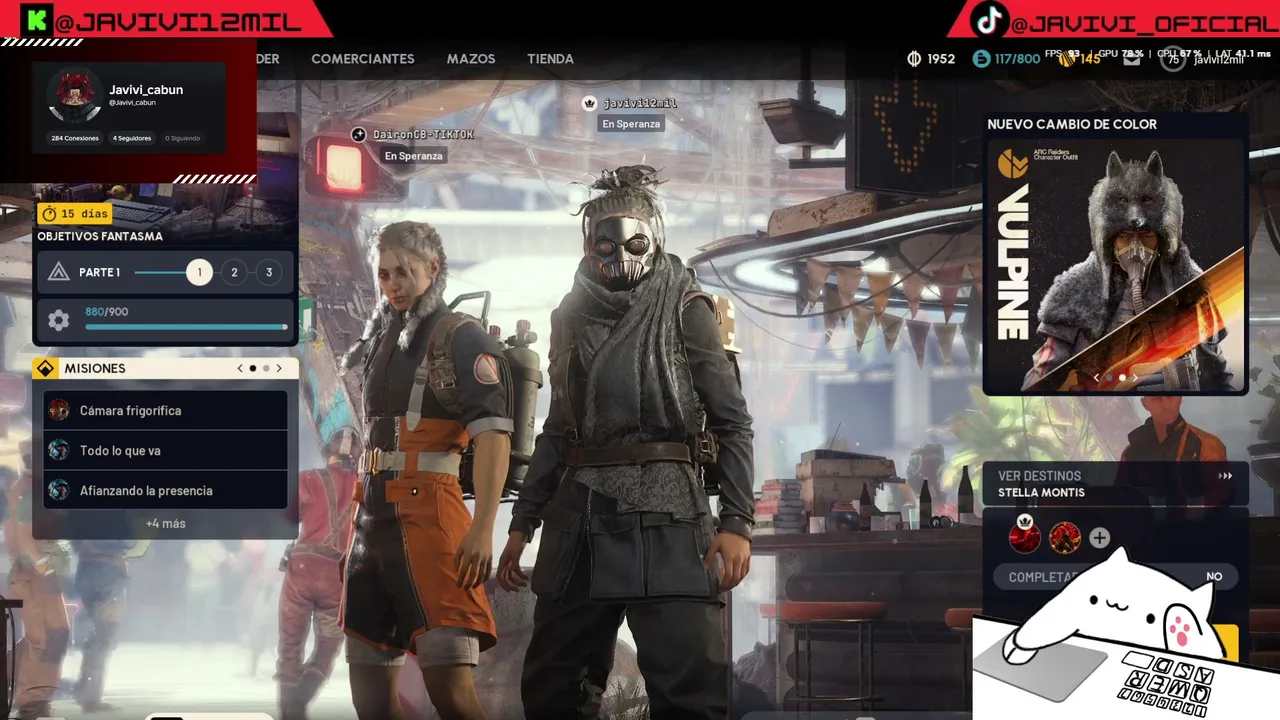Click the blue token icon beside 117/800

(x=981, y=59)
